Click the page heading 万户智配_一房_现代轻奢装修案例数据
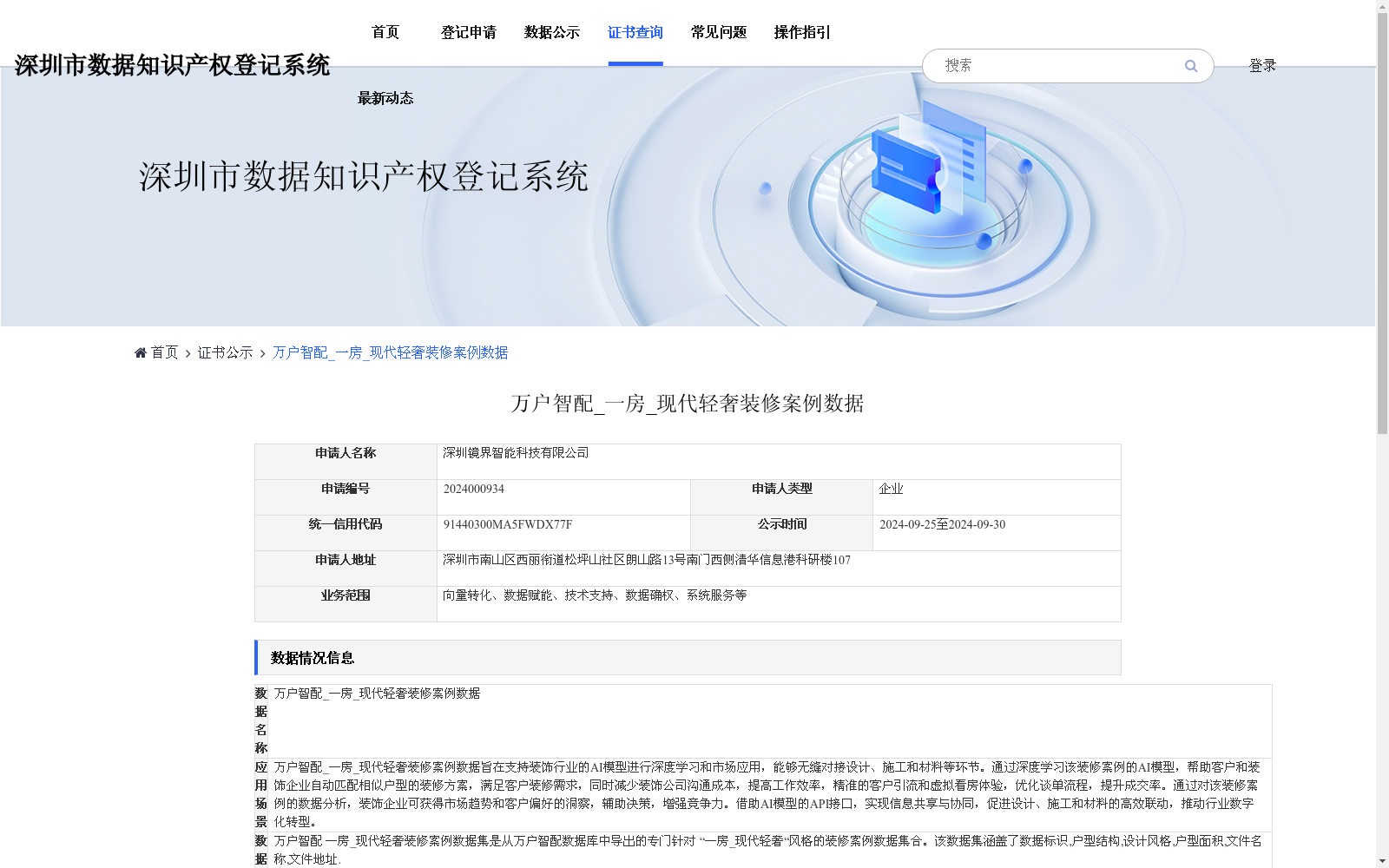1389x868 pixels. point(688,404)
